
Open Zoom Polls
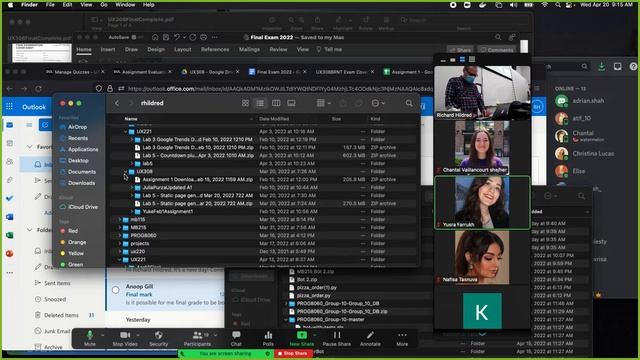point(268,338)
